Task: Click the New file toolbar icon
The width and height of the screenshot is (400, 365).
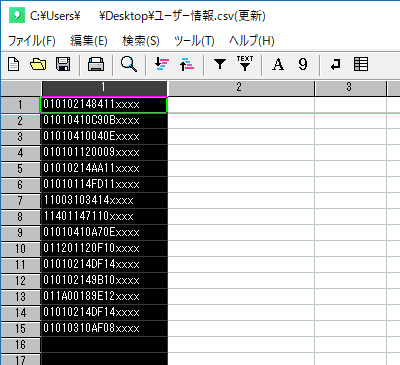Action: click(14, 64)
